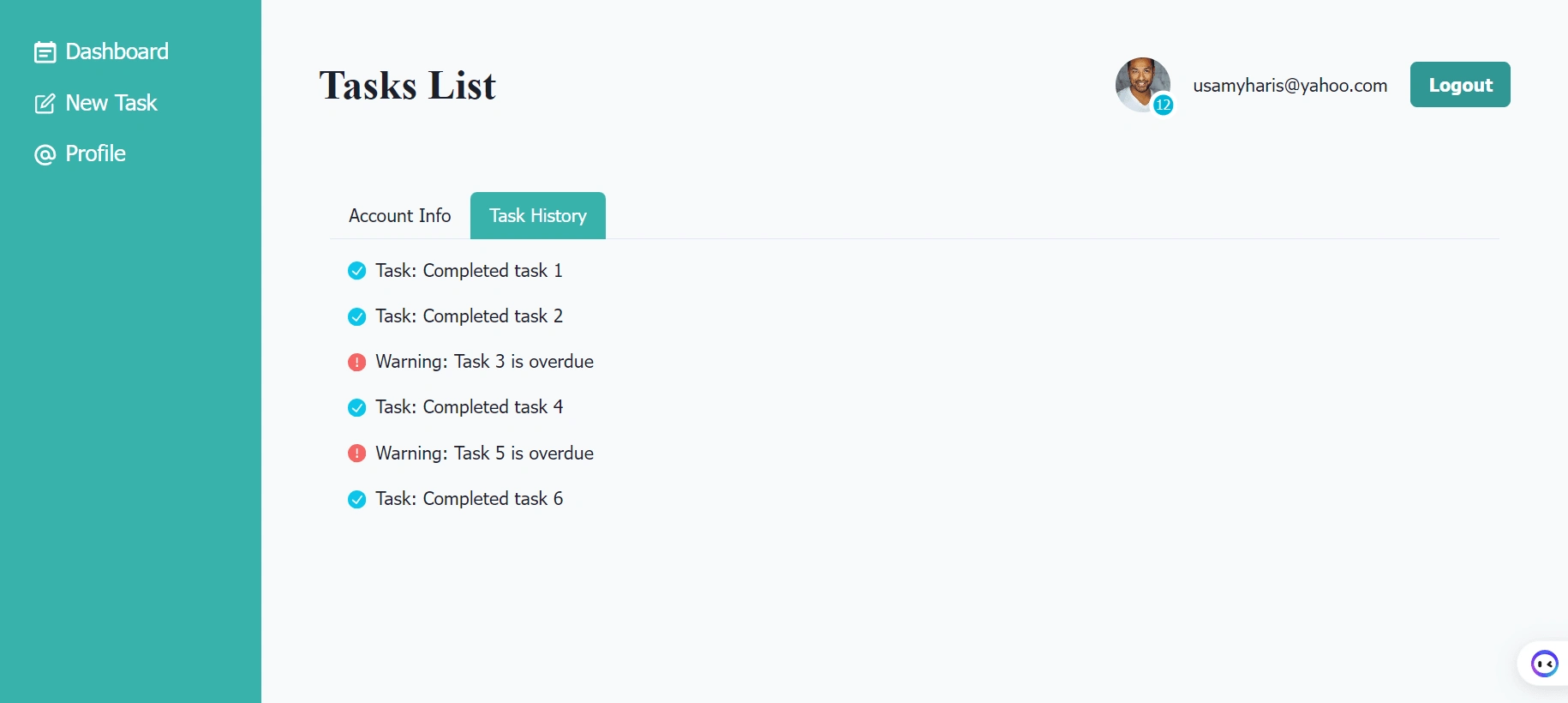
Task: Click the Dashboard calendar icon in sidebar
Action: click(x=45, y=52)
